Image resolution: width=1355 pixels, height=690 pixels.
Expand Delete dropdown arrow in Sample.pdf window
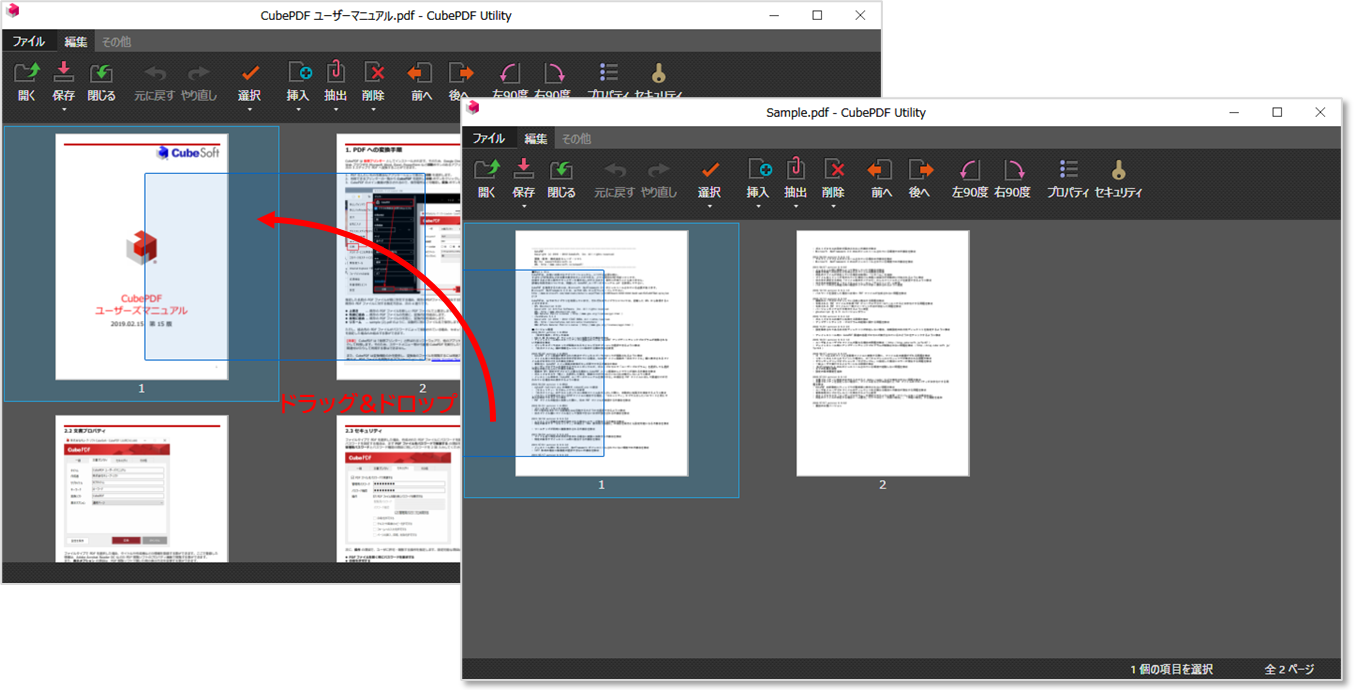[x=834, y=206]
